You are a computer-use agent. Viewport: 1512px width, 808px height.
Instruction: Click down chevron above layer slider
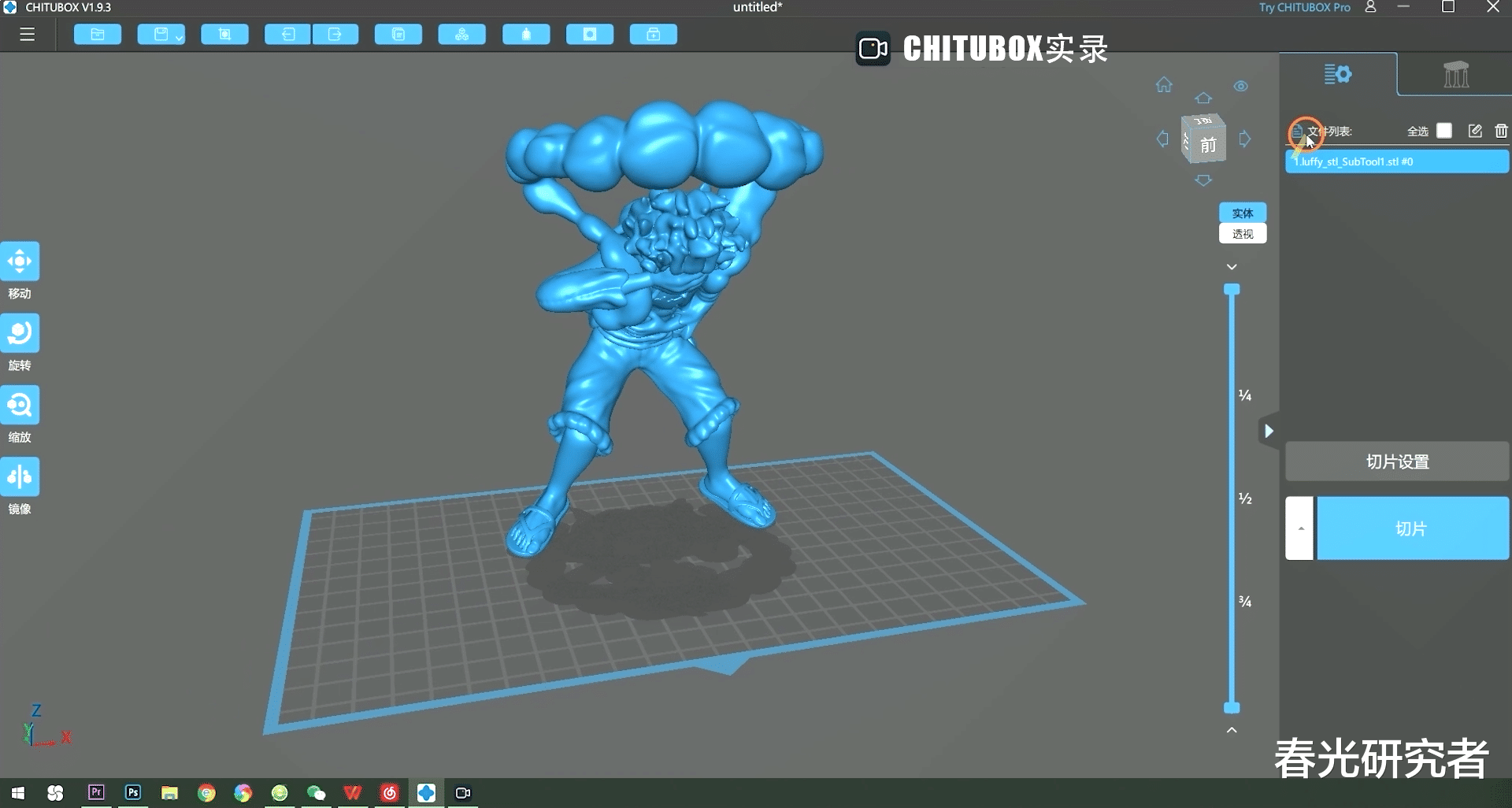click(1232, 267)
